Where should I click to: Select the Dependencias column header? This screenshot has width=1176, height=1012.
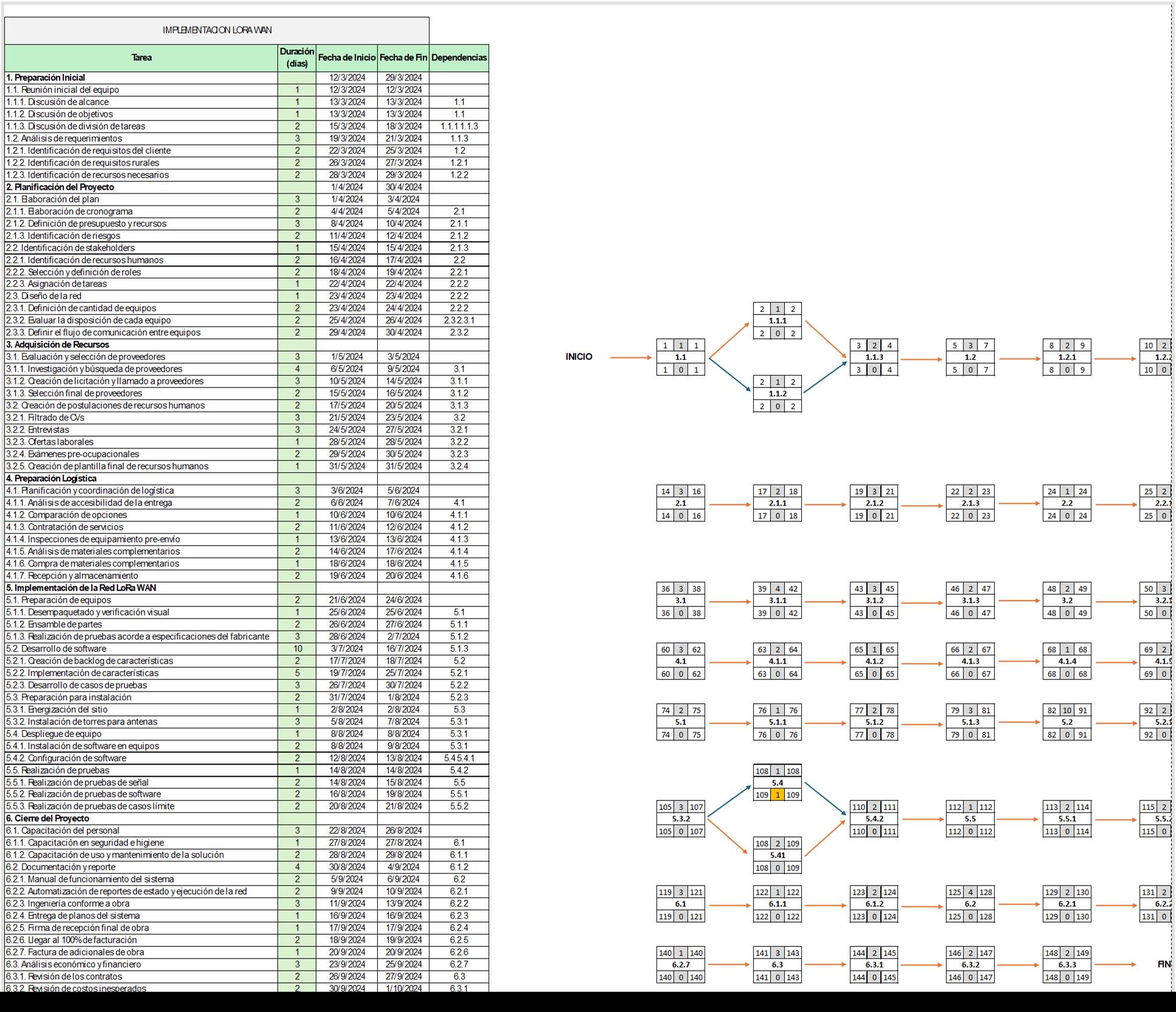459,58
